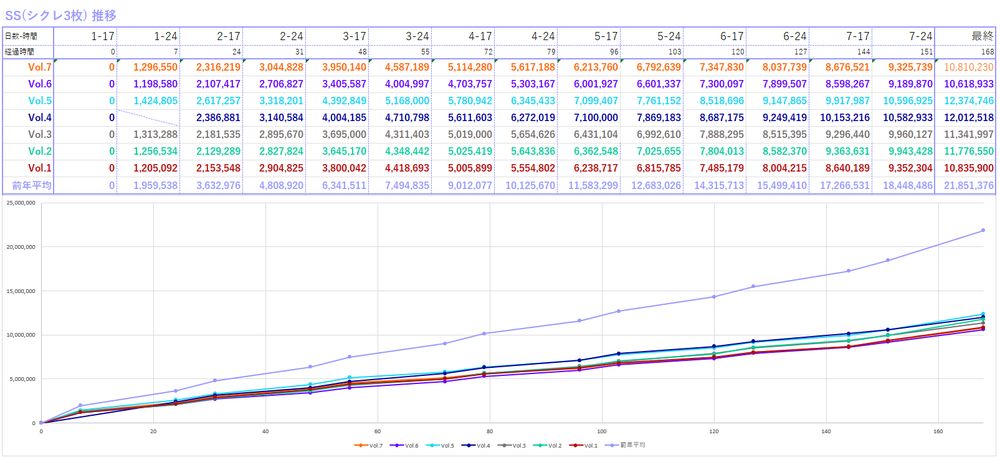Select the 4-17 column header
Screen dimensions: 1000x459
point(464,36)
